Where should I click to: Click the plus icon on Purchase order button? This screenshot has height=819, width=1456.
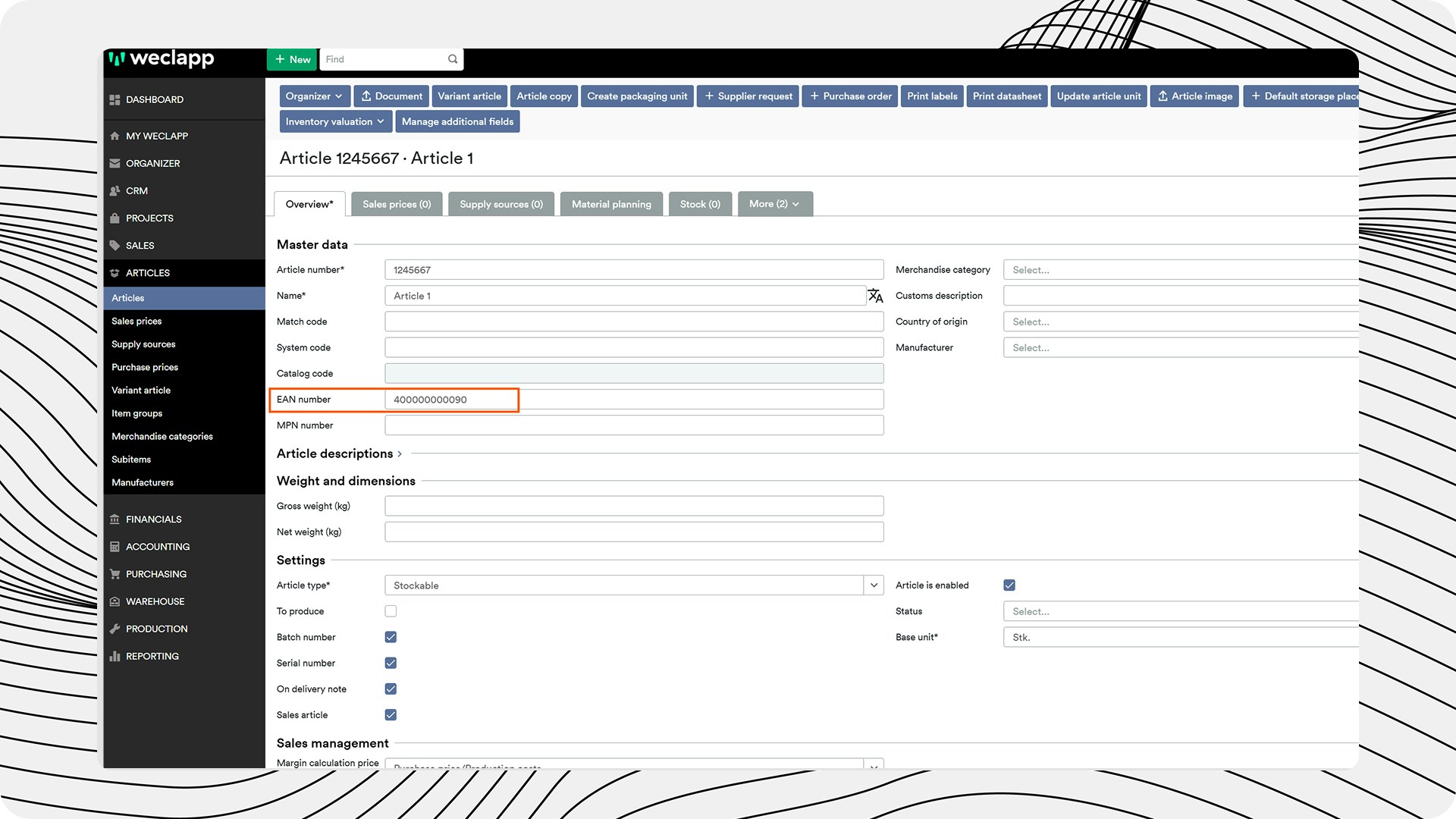[x=814, y=96]
